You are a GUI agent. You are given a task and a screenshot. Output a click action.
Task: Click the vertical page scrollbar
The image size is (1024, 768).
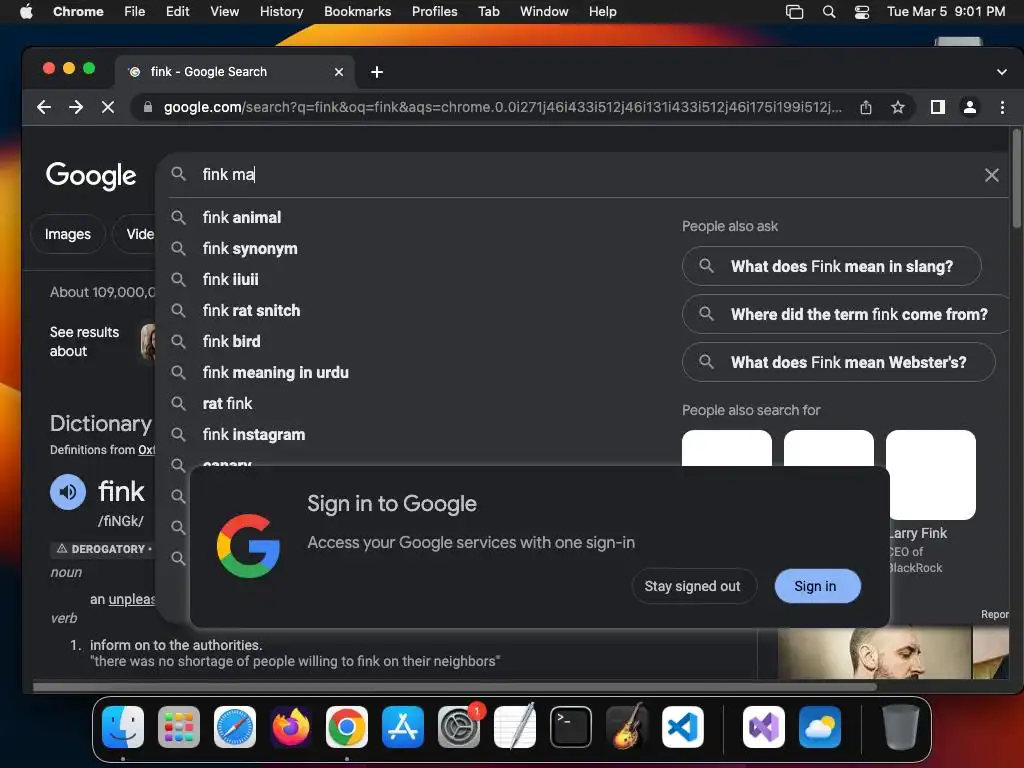coord(1016,179)
